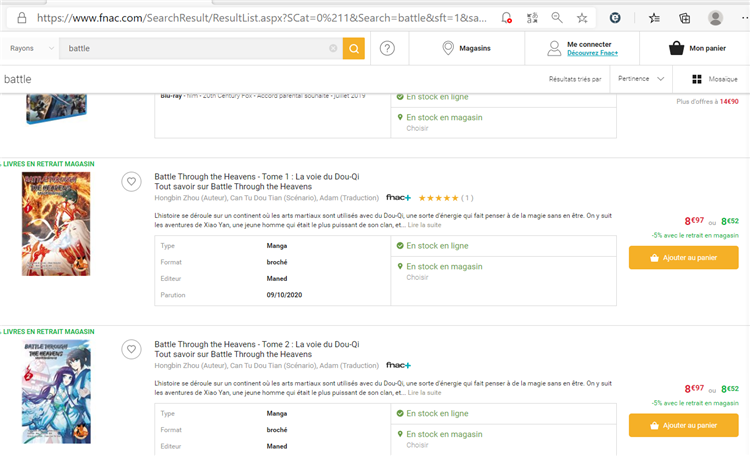Open the Magasins link
The height and width of the screenshot is (456, 750).
coord(474,48)
